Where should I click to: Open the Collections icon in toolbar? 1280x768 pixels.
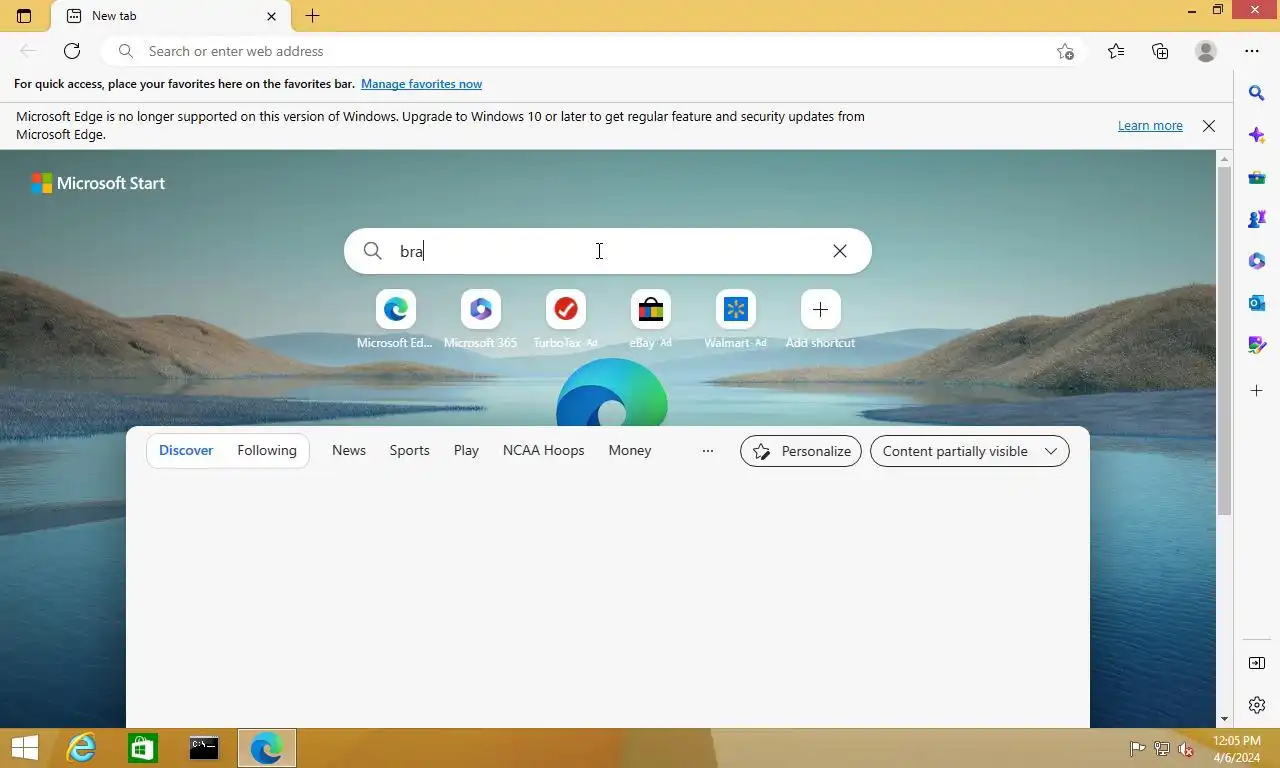click(1160, 51)
